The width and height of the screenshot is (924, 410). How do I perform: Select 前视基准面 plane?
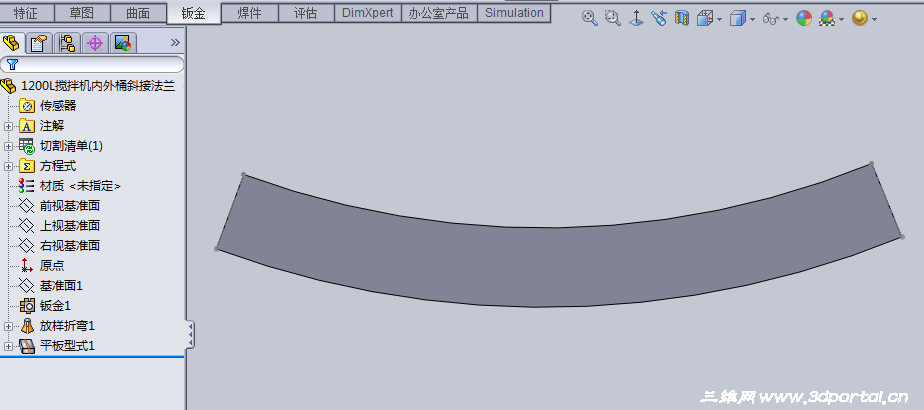click(x=70, y=206)
